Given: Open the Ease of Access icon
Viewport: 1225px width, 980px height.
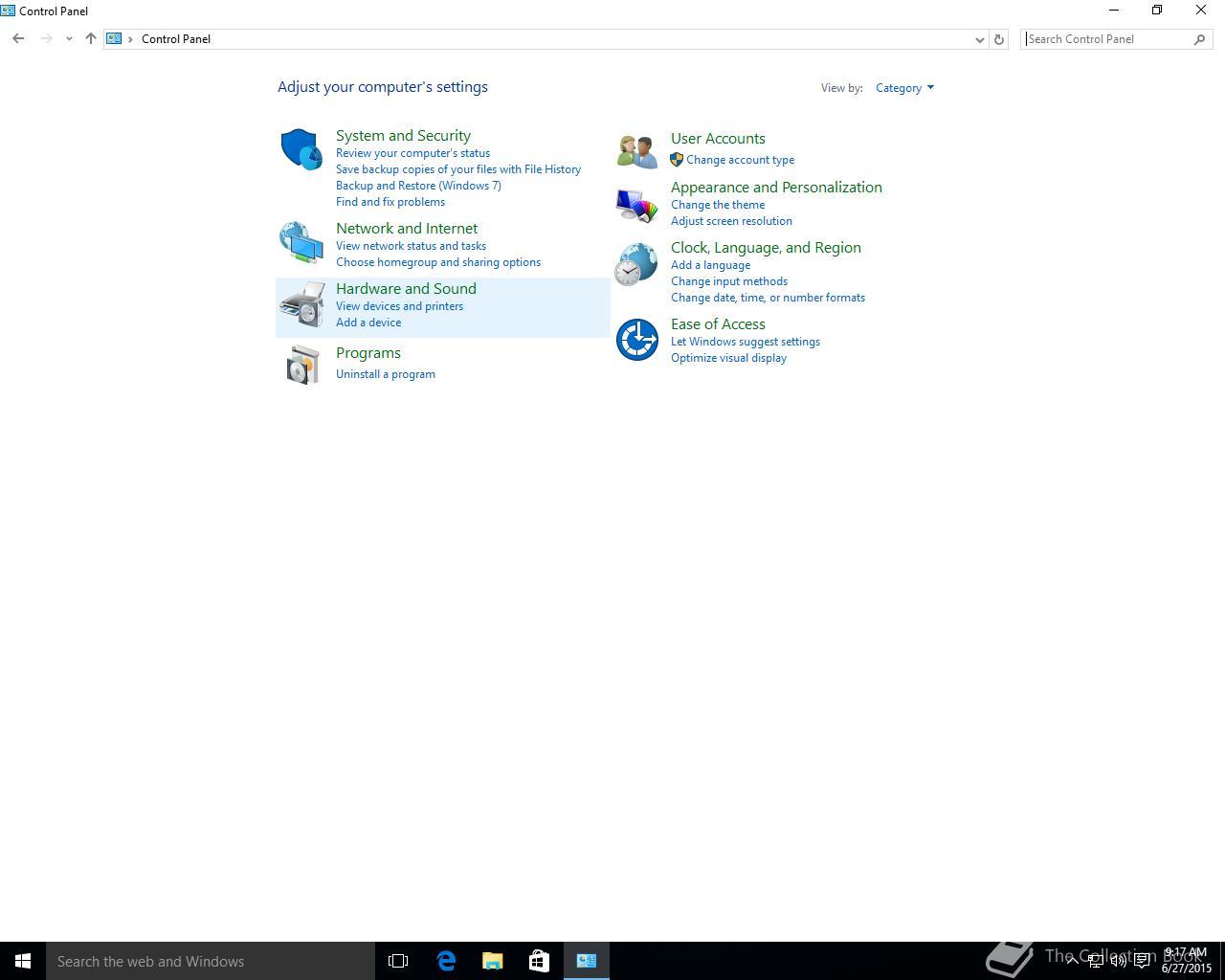Looking at the screenshot, I should [637, 340].
